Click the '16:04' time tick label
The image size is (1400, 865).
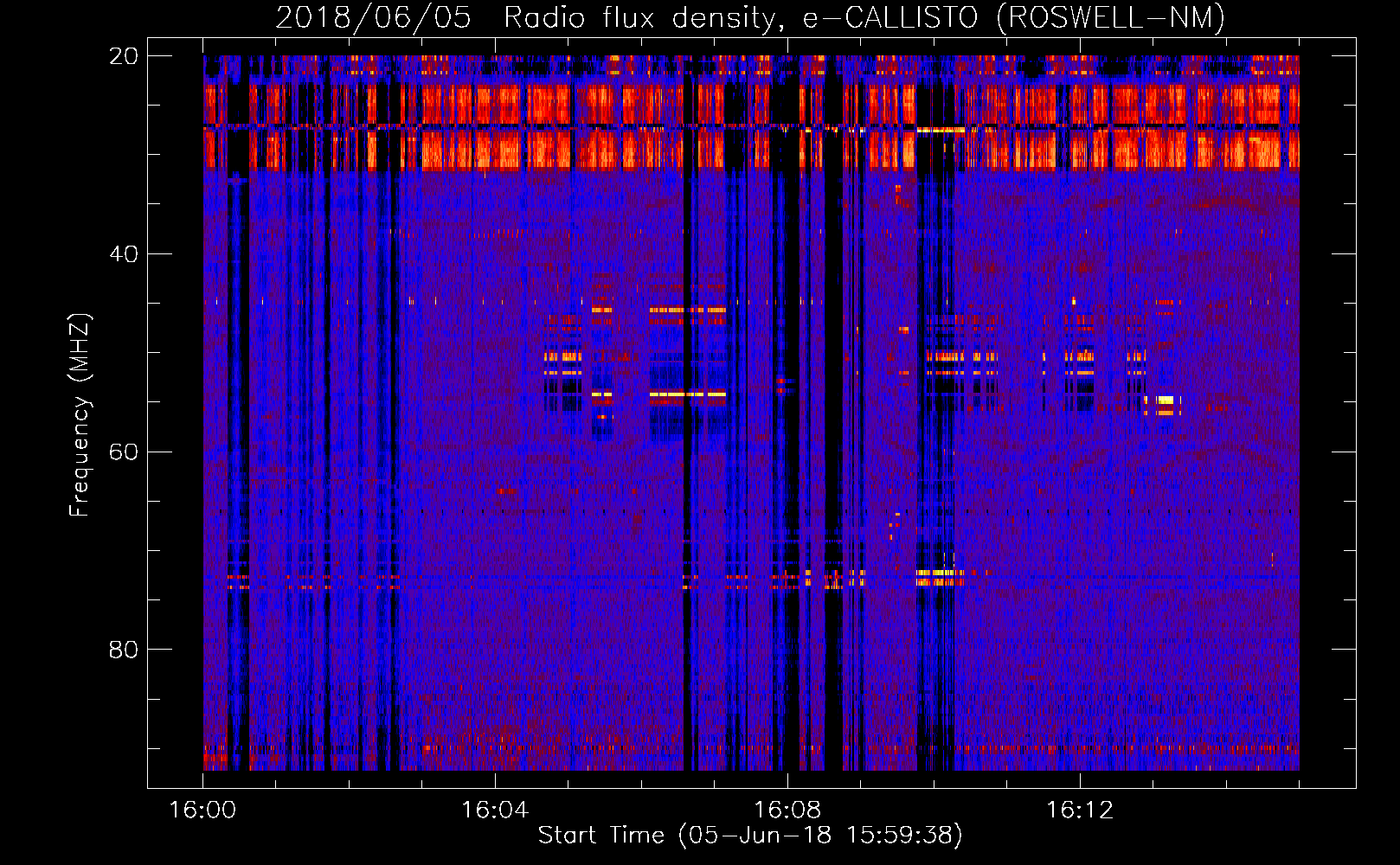(495, 811)
